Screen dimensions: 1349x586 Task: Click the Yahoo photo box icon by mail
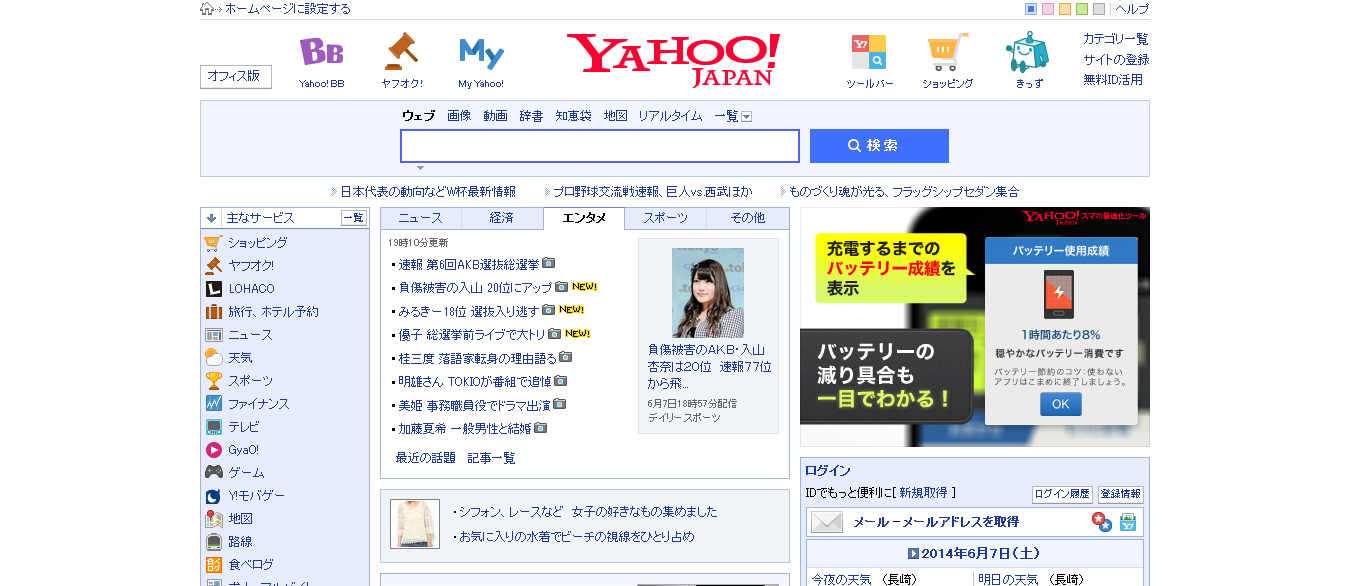[x=1128, y=522]
